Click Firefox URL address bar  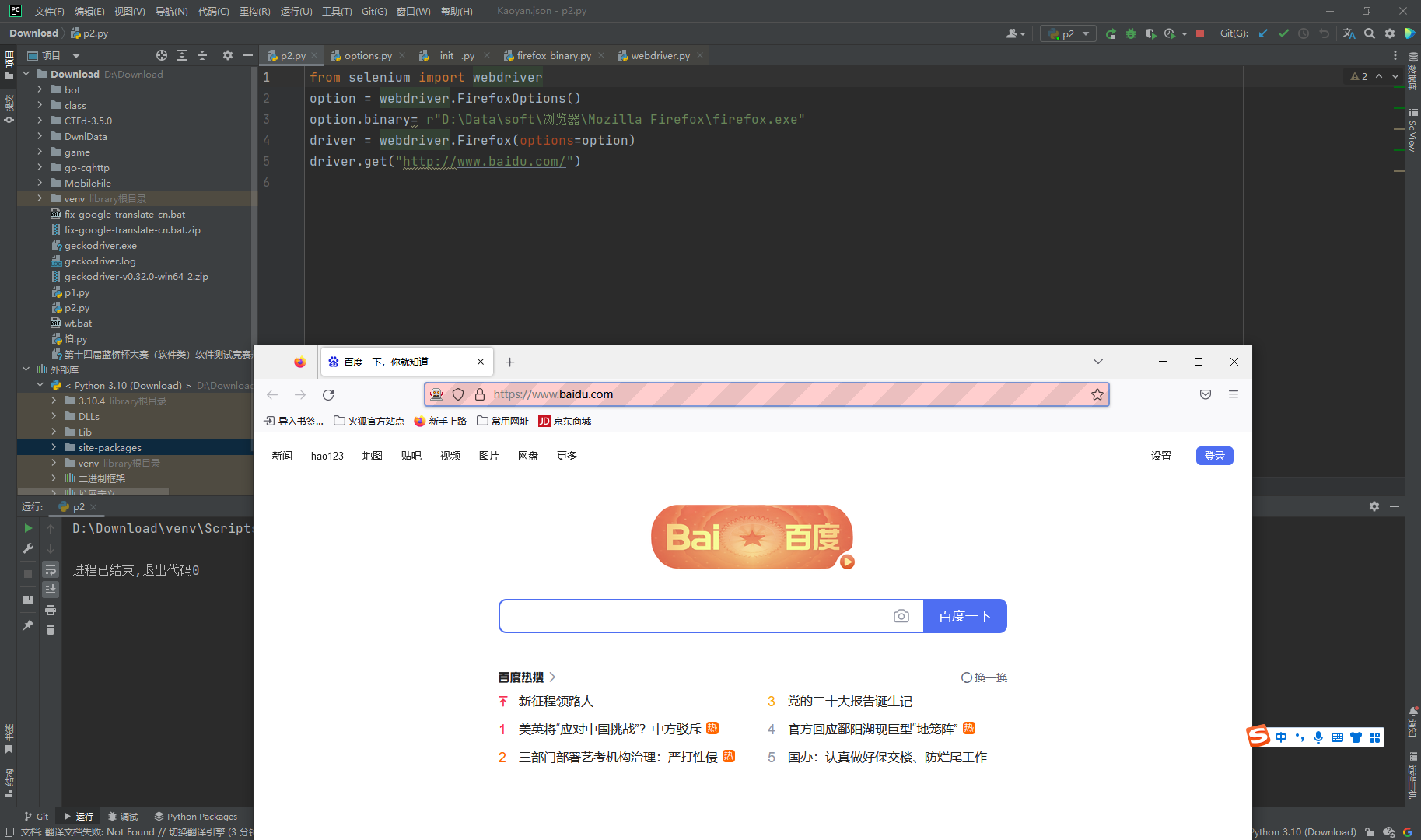766,394
